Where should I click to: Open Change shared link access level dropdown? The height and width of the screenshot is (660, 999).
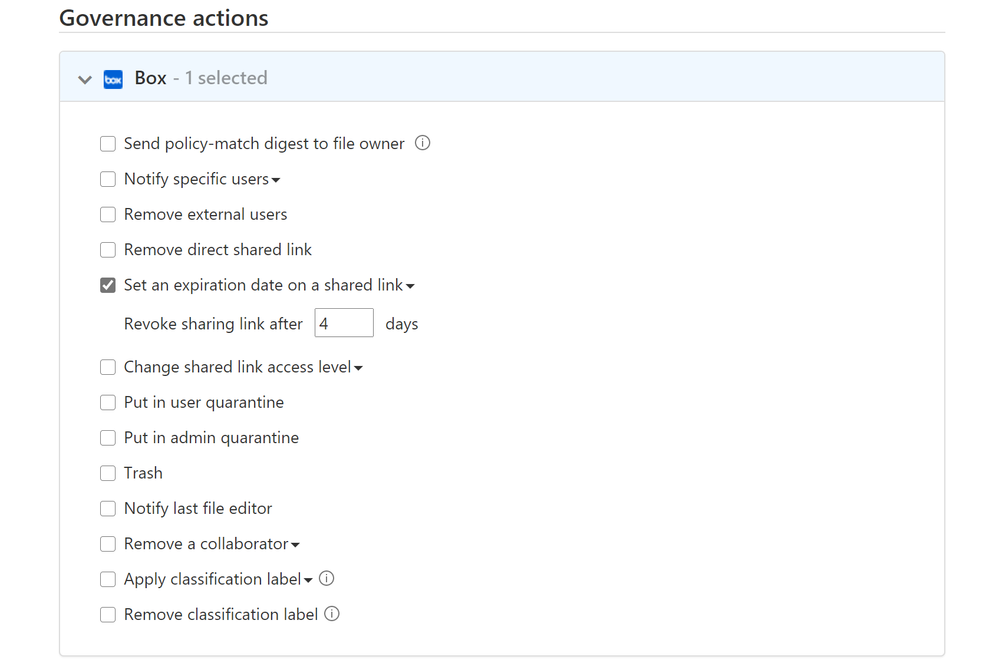(x=358, y=368)
